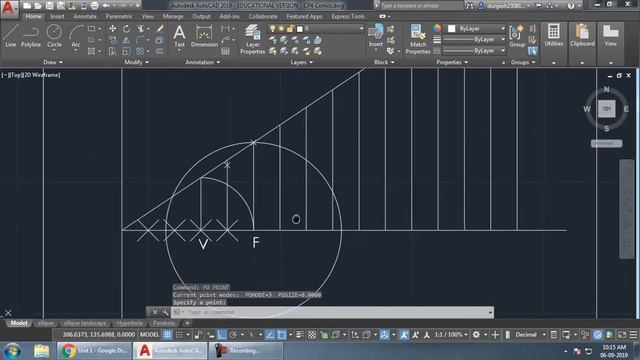Open the Express Tools ribbon tab
The height and width of the screenshot is (360, 640).
point(348,16)
